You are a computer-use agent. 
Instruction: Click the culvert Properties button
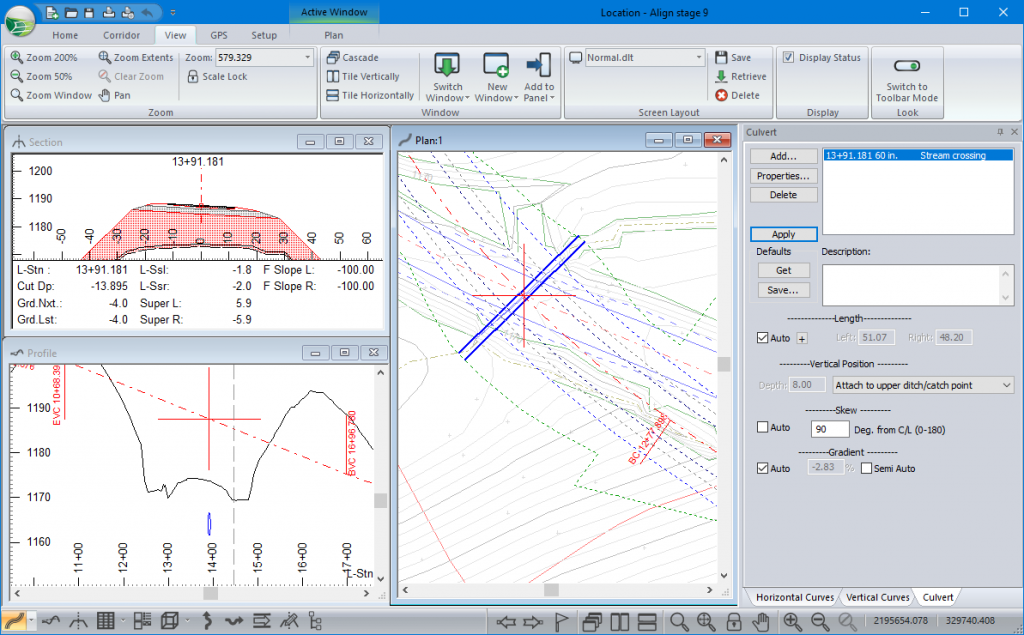click(x=783, y=176)
